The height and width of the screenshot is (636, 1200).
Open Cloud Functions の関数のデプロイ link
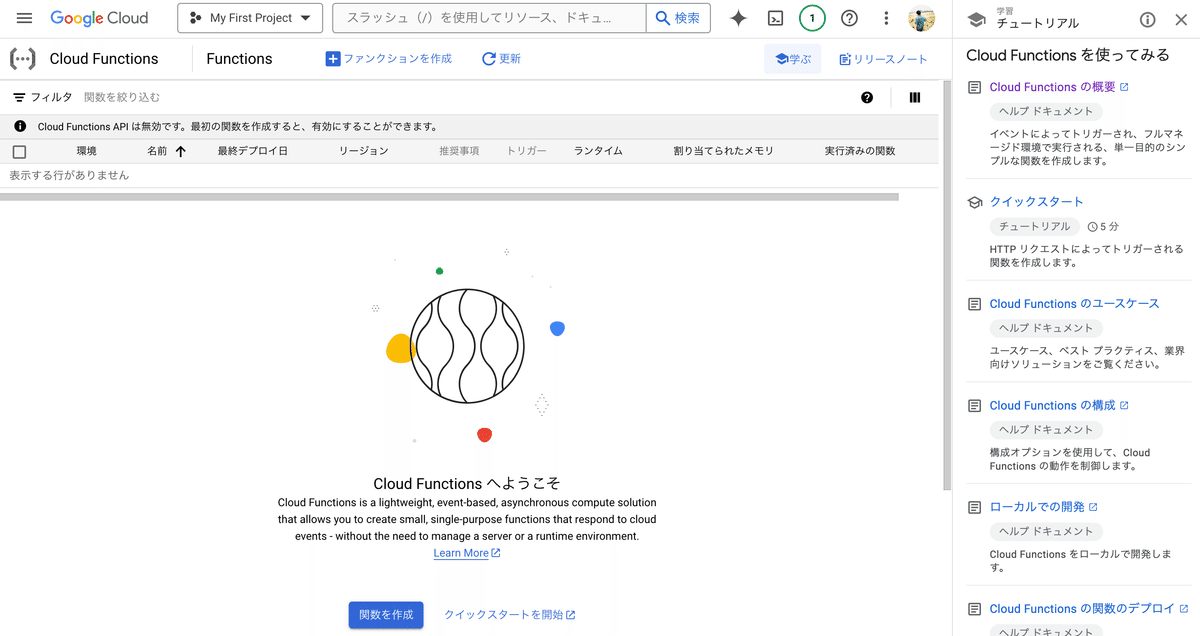pyautogui.click(x=1089, y=608)
